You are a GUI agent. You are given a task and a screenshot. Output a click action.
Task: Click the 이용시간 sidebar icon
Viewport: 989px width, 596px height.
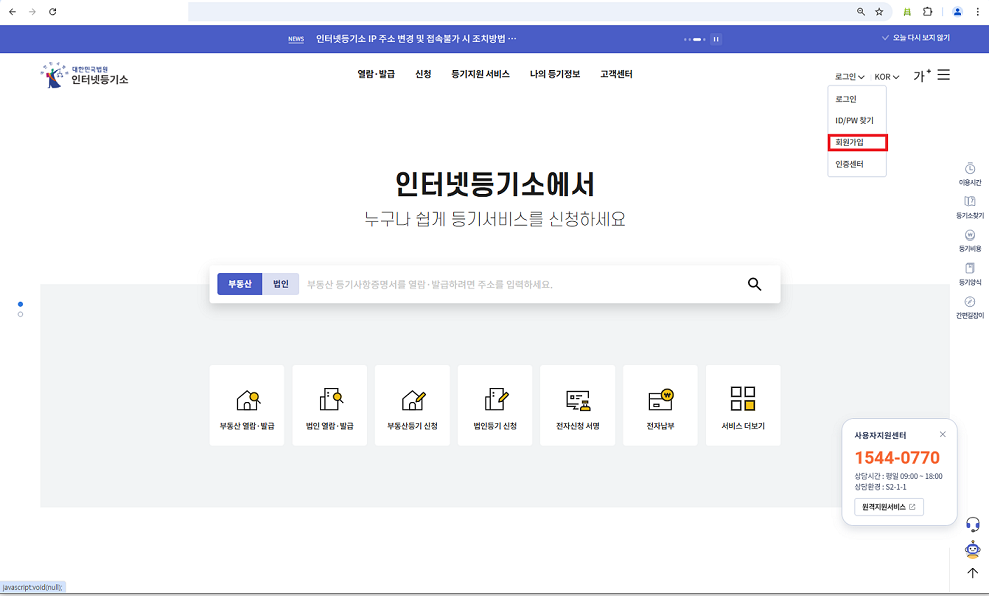click(x=970, y=173)
